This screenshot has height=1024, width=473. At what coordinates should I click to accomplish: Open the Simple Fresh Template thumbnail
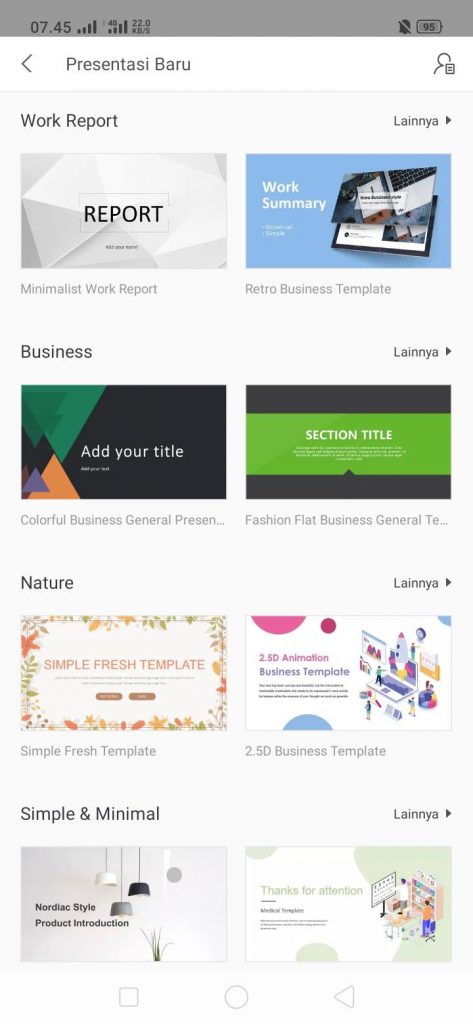(124, 673)
